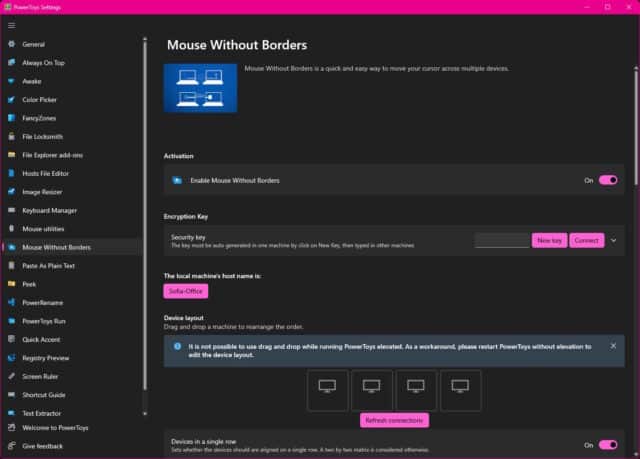Image resolution: width=640 pixels, height=459 pixels.
Task: Click the Always On Top icon
Action: point(11,62)
